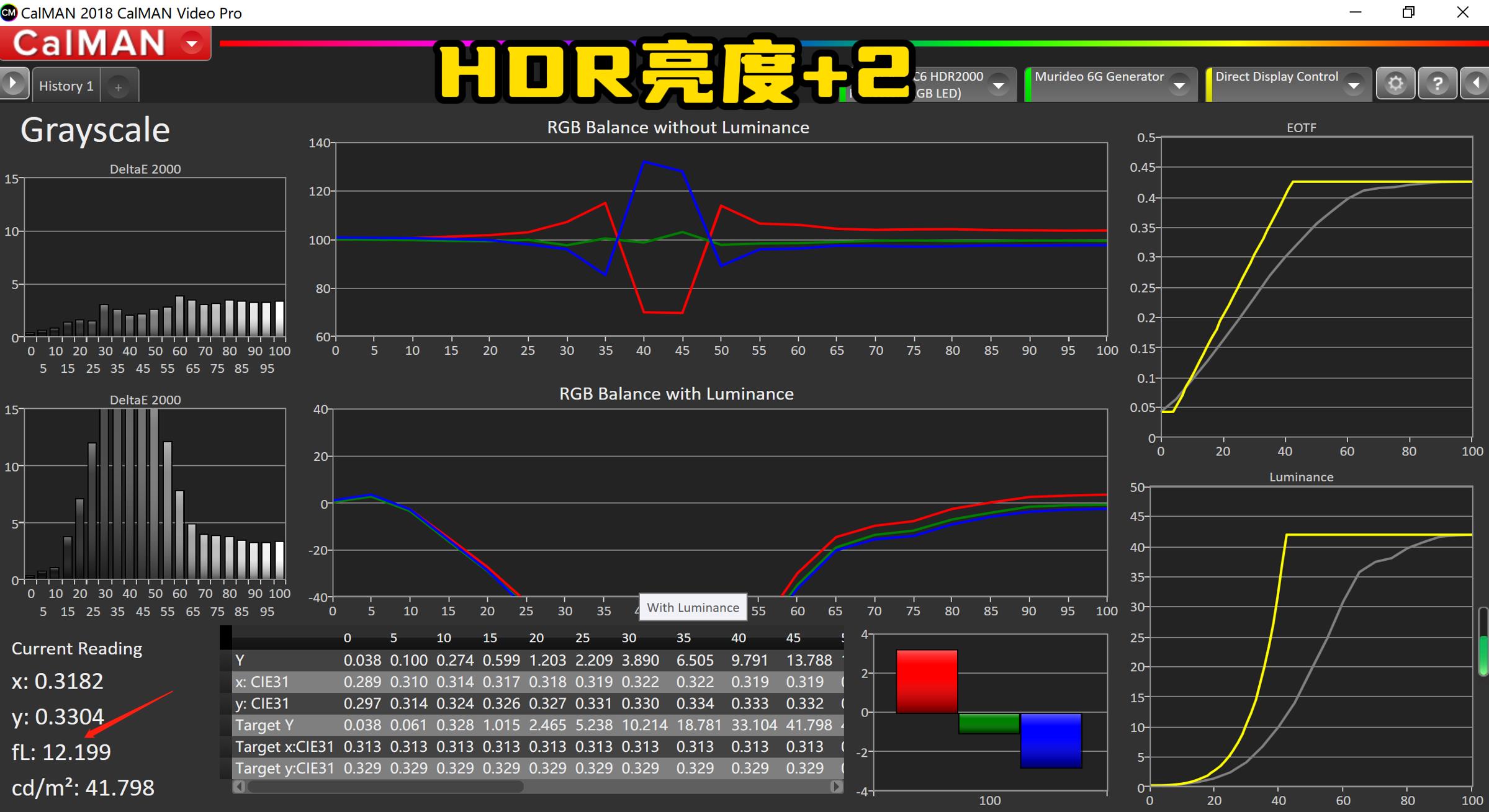Open the Direct Display Control dropdown
This screenshot has height=812, width=1489.
[x=1354, y=84]
